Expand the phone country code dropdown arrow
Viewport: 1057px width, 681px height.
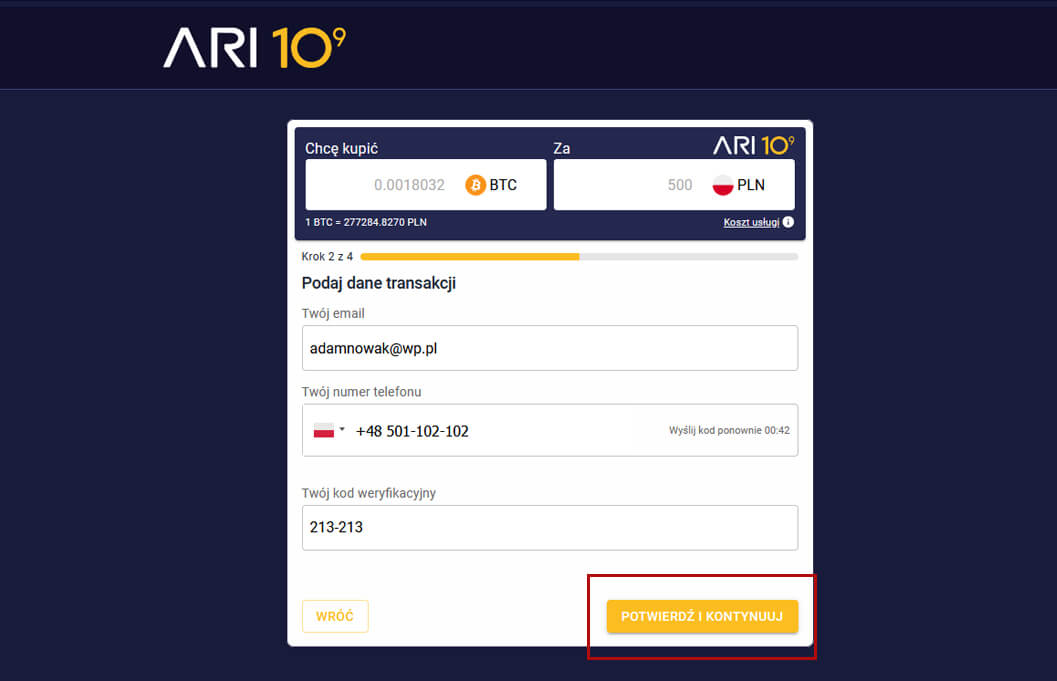(342, 430)
